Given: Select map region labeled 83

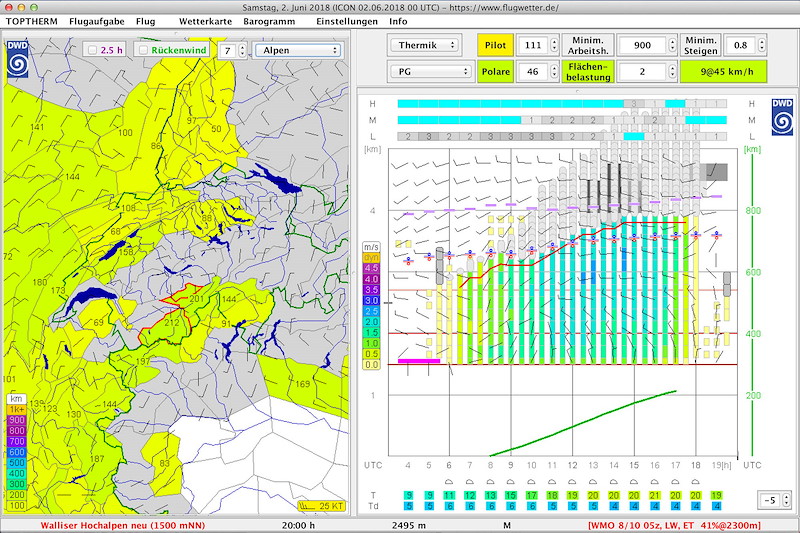Looking at the screenshot, I should point(164,463).
